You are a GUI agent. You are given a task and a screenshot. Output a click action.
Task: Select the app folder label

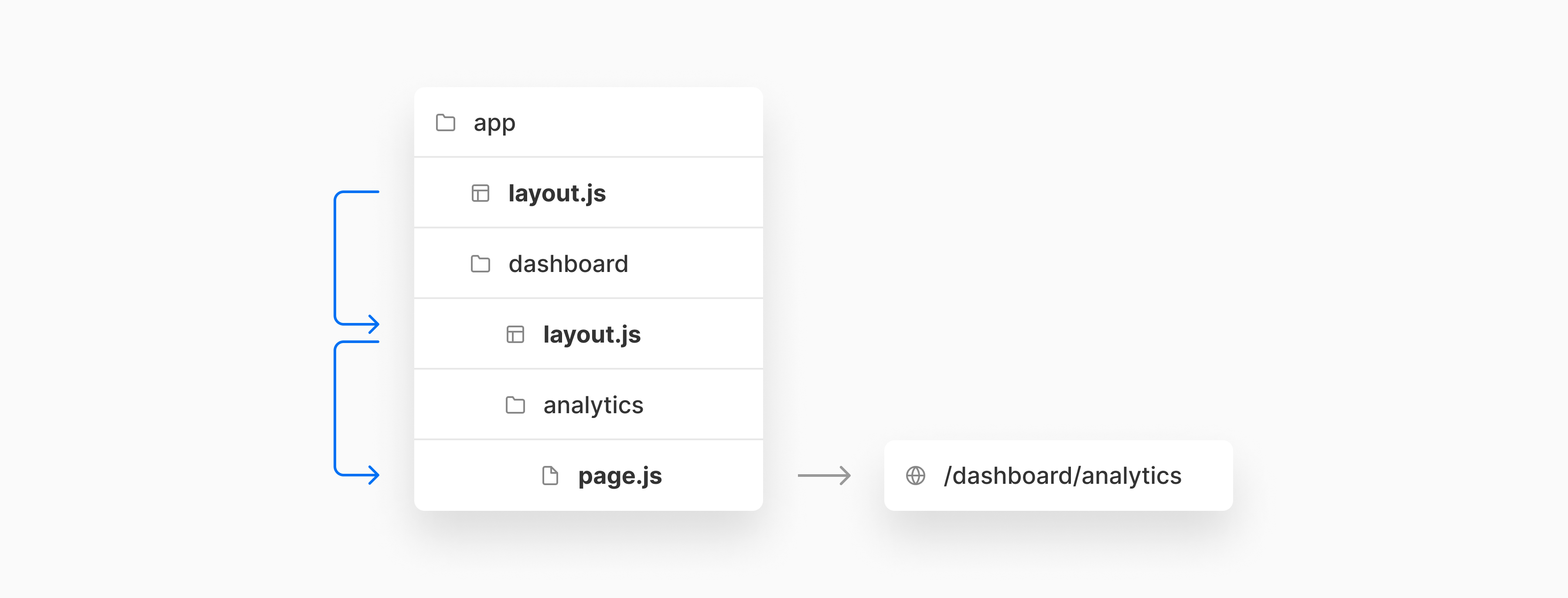(x=494, y=123)
